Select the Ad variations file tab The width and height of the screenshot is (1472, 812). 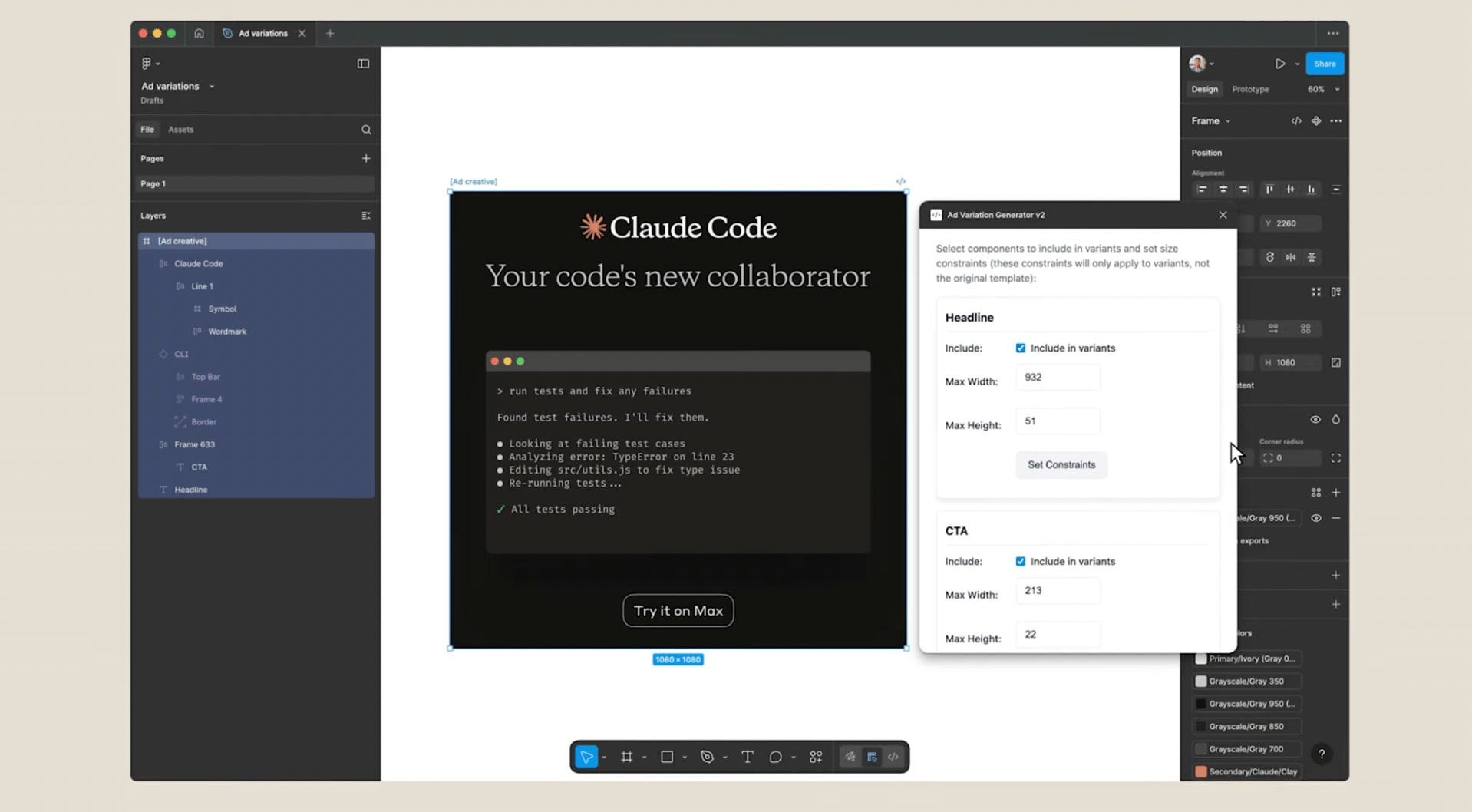tap(263, 33)
